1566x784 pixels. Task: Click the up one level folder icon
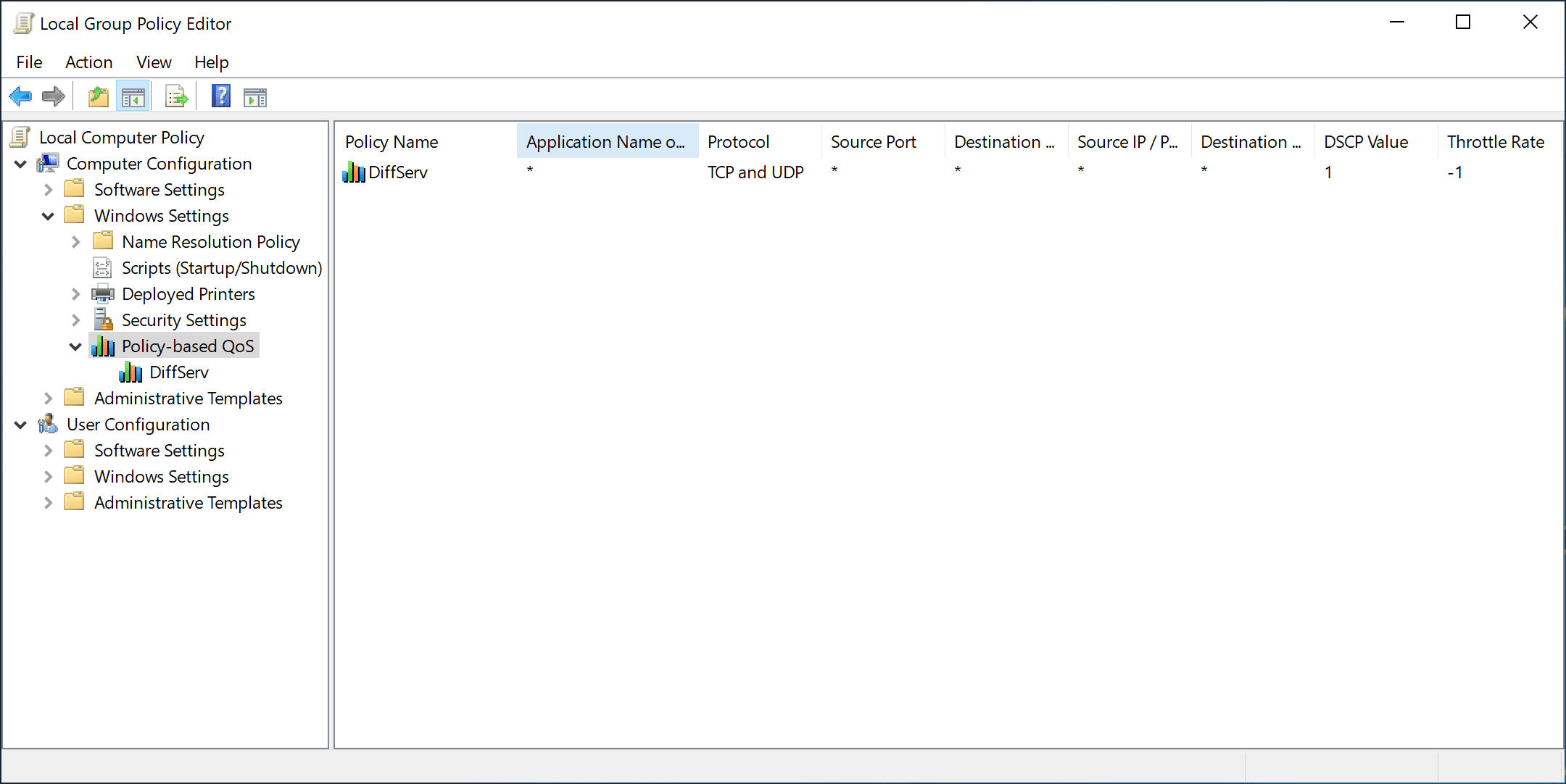coord(97,96)
